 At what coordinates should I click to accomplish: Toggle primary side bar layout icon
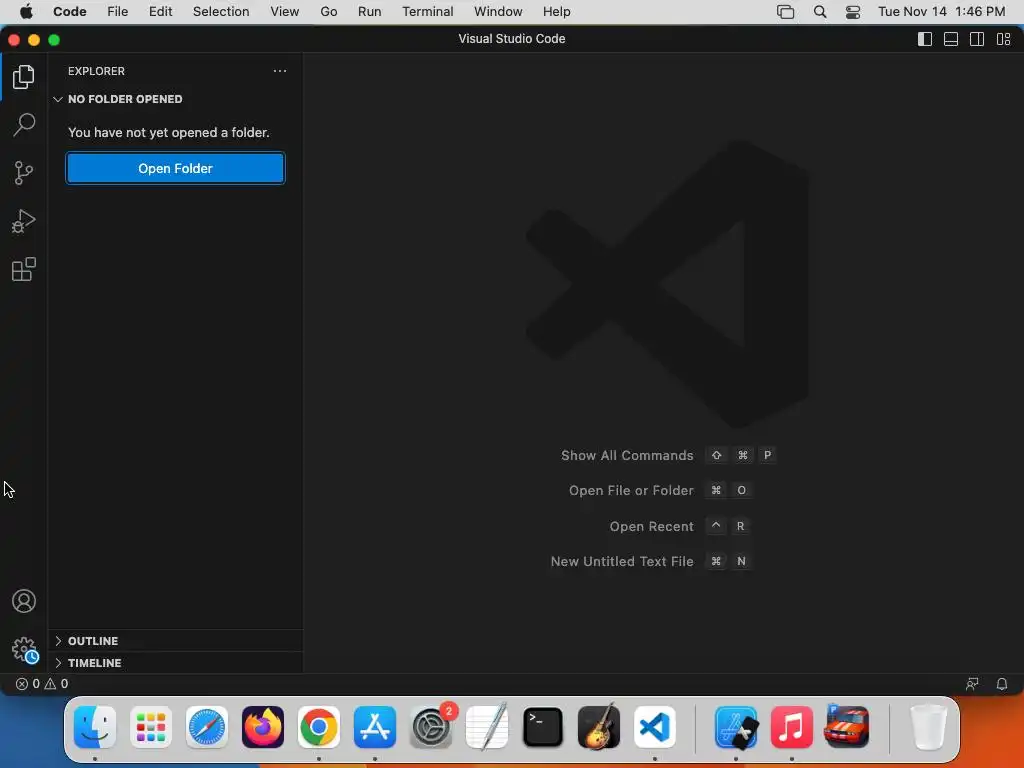pyautogui.click(x=925, y=39)
